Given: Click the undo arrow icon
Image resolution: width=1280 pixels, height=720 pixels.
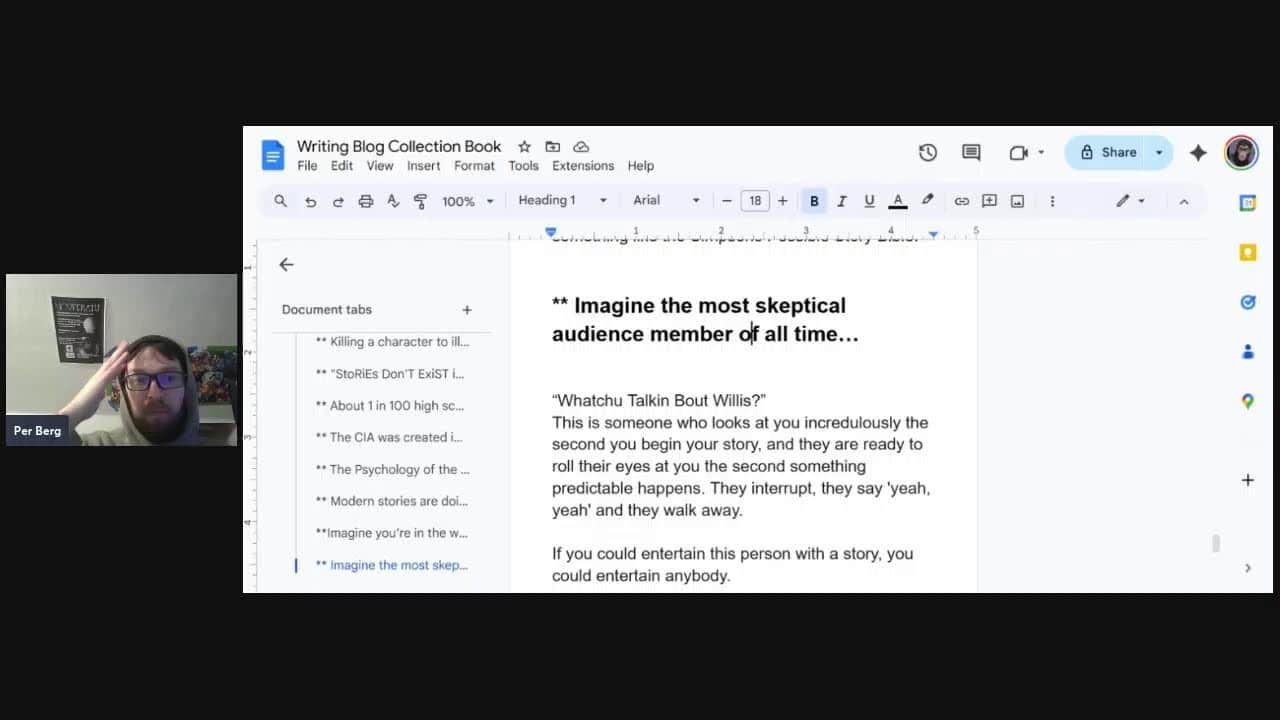Looking at the screenshot, I should [310, 201].
